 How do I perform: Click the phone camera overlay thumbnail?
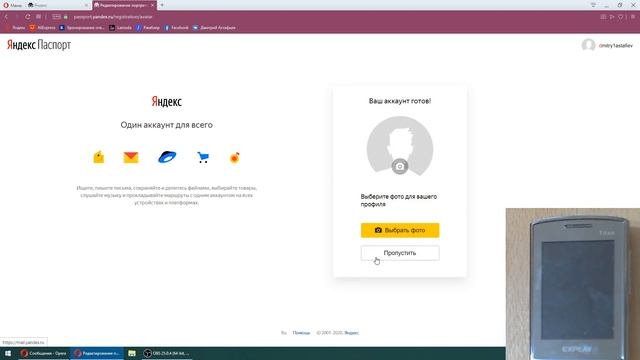pyautogui.click(x=573, y=284)
